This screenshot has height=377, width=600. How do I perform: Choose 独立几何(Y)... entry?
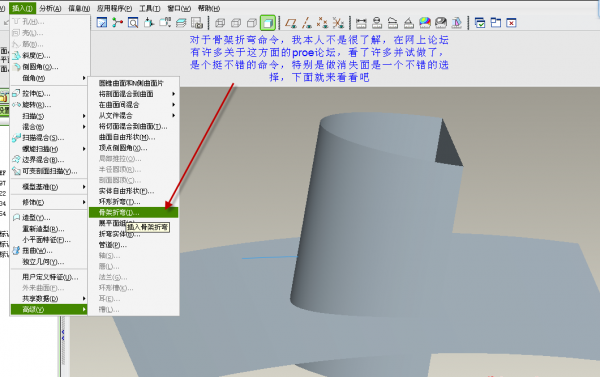[x=50, y=262]
